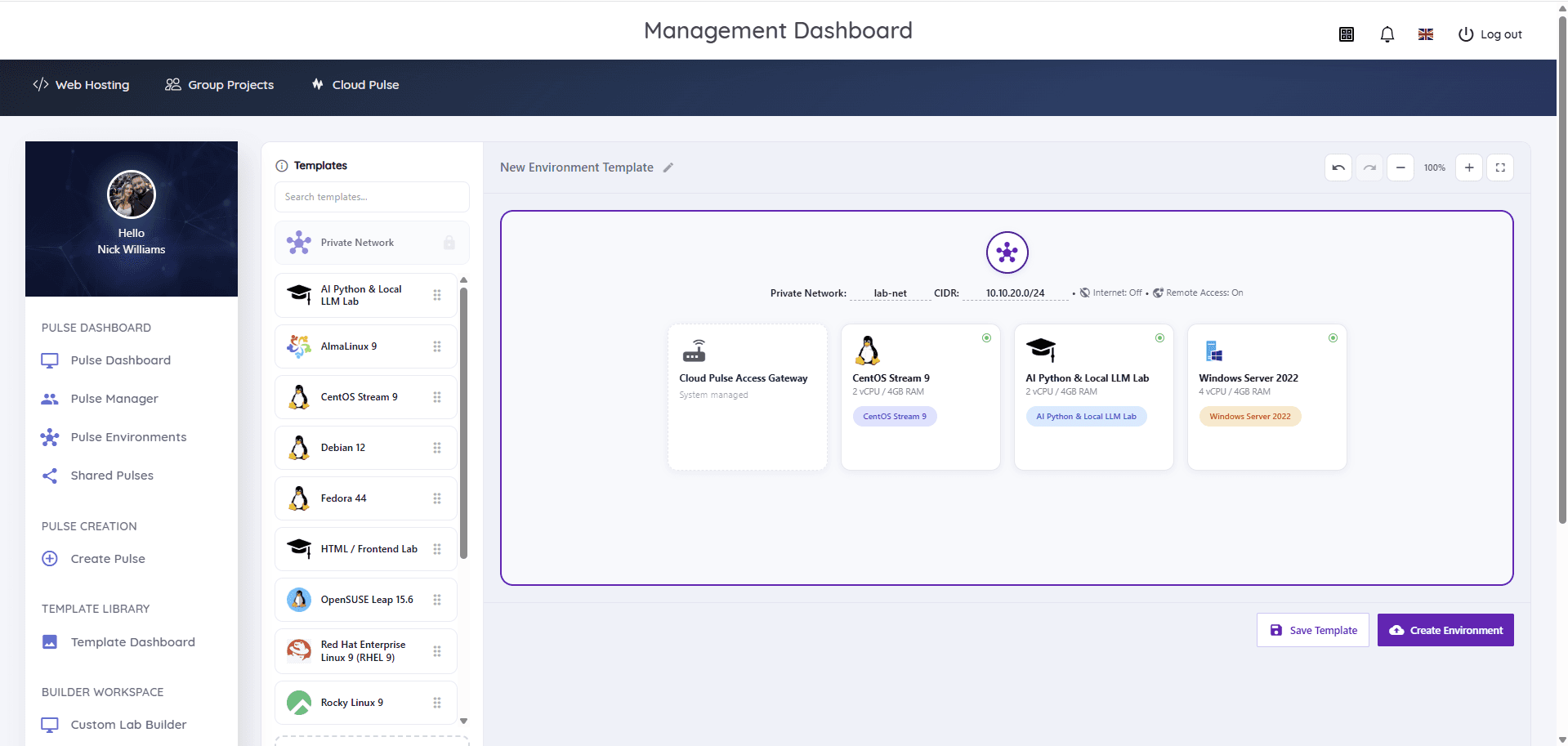
Task: Click CentOS Stream 9 template penguin icon
Action: [299, 397]
